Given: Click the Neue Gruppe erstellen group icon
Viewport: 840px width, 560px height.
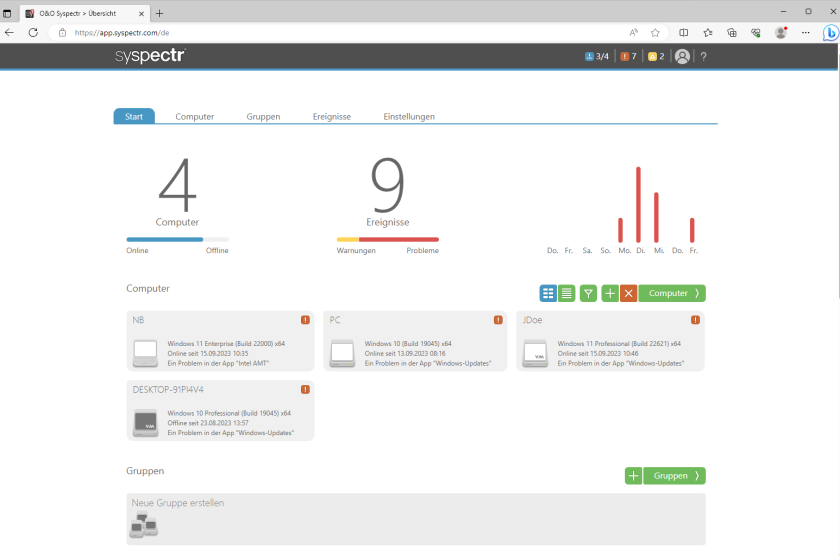Looking at the screenshot, I should (144, 525).
